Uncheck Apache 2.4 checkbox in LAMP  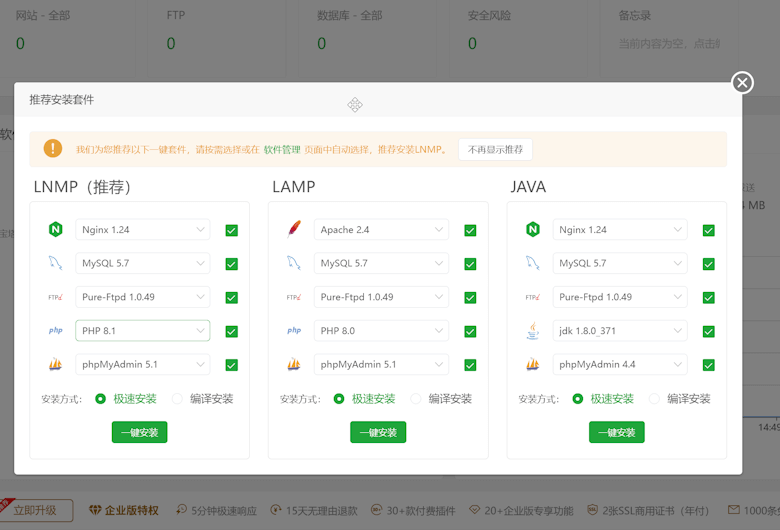(x=470, y=230)
